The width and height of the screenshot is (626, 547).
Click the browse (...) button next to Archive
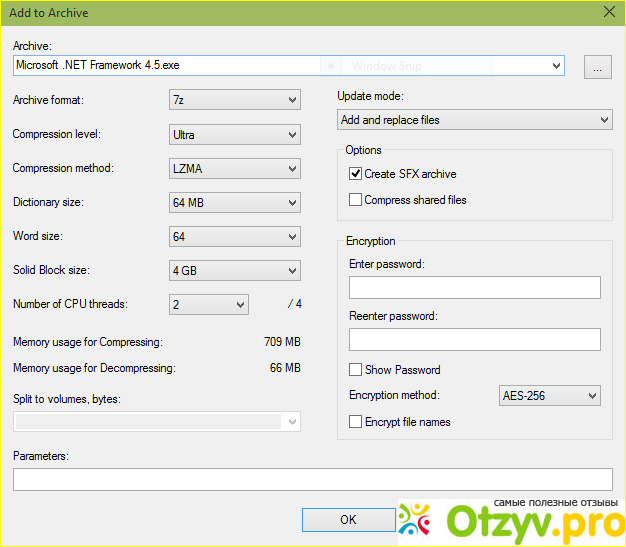point(598,67)
